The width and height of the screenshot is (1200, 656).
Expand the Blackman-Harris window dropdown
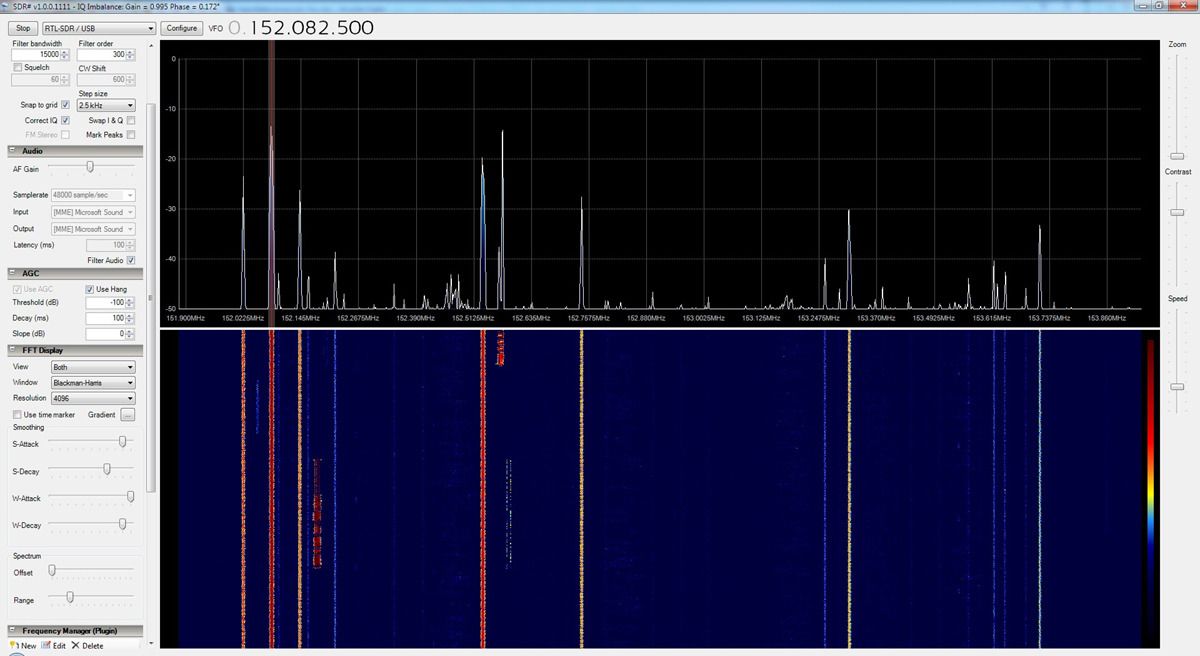pos(92,383)
